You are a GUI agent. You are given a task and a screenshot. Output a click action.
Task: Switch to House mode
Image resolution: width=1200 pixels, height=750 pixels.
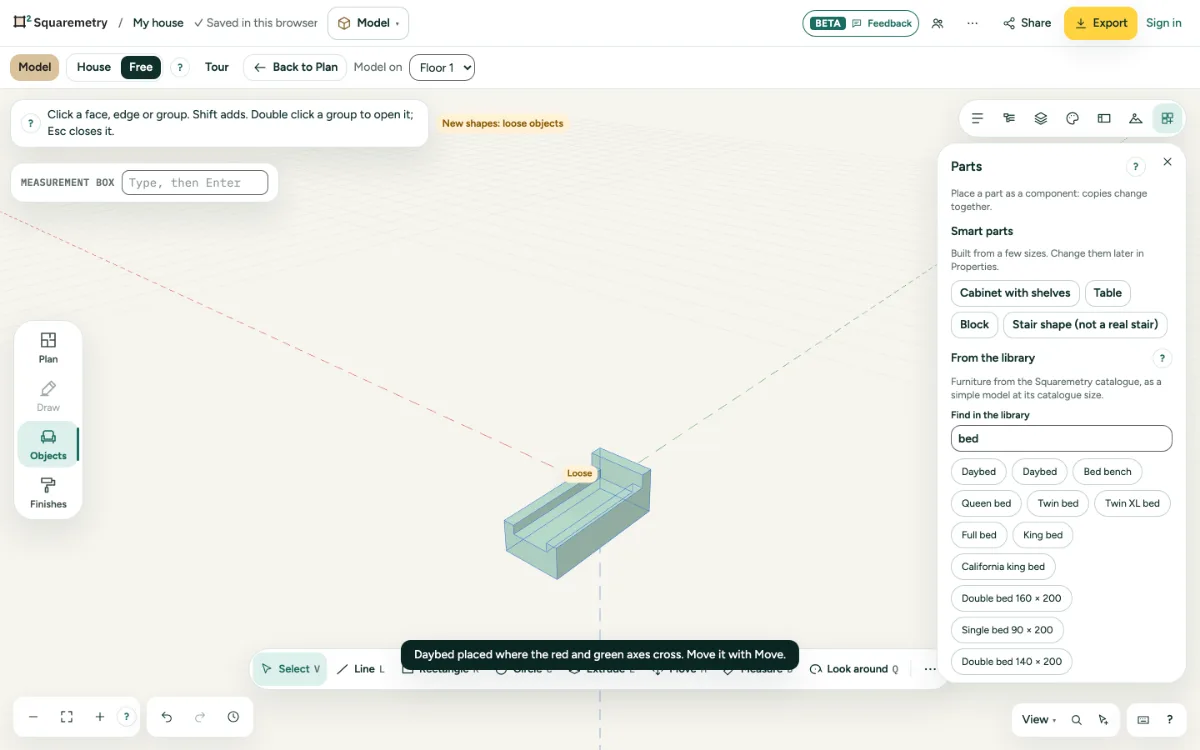coord(94,67)
